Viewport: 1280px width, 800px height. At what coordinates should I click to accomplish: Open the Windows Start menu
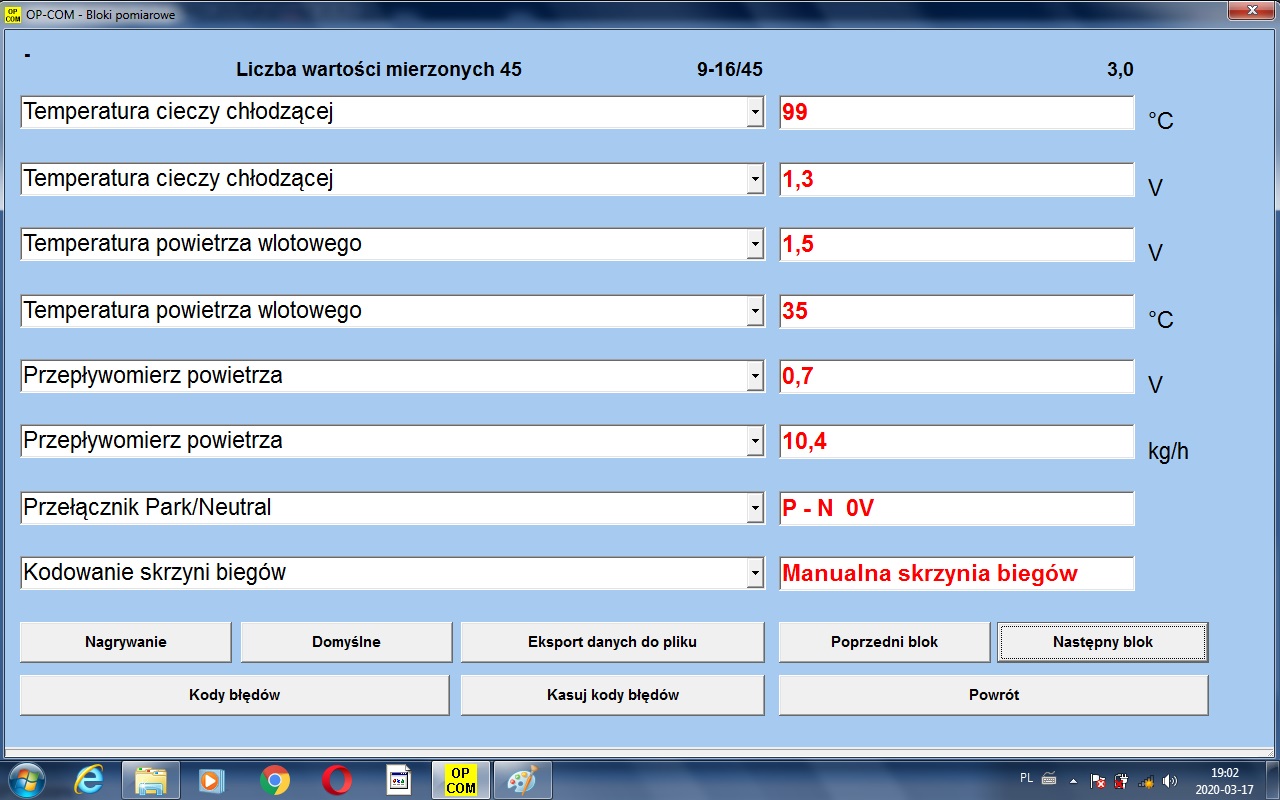click(x=27, y=780)
